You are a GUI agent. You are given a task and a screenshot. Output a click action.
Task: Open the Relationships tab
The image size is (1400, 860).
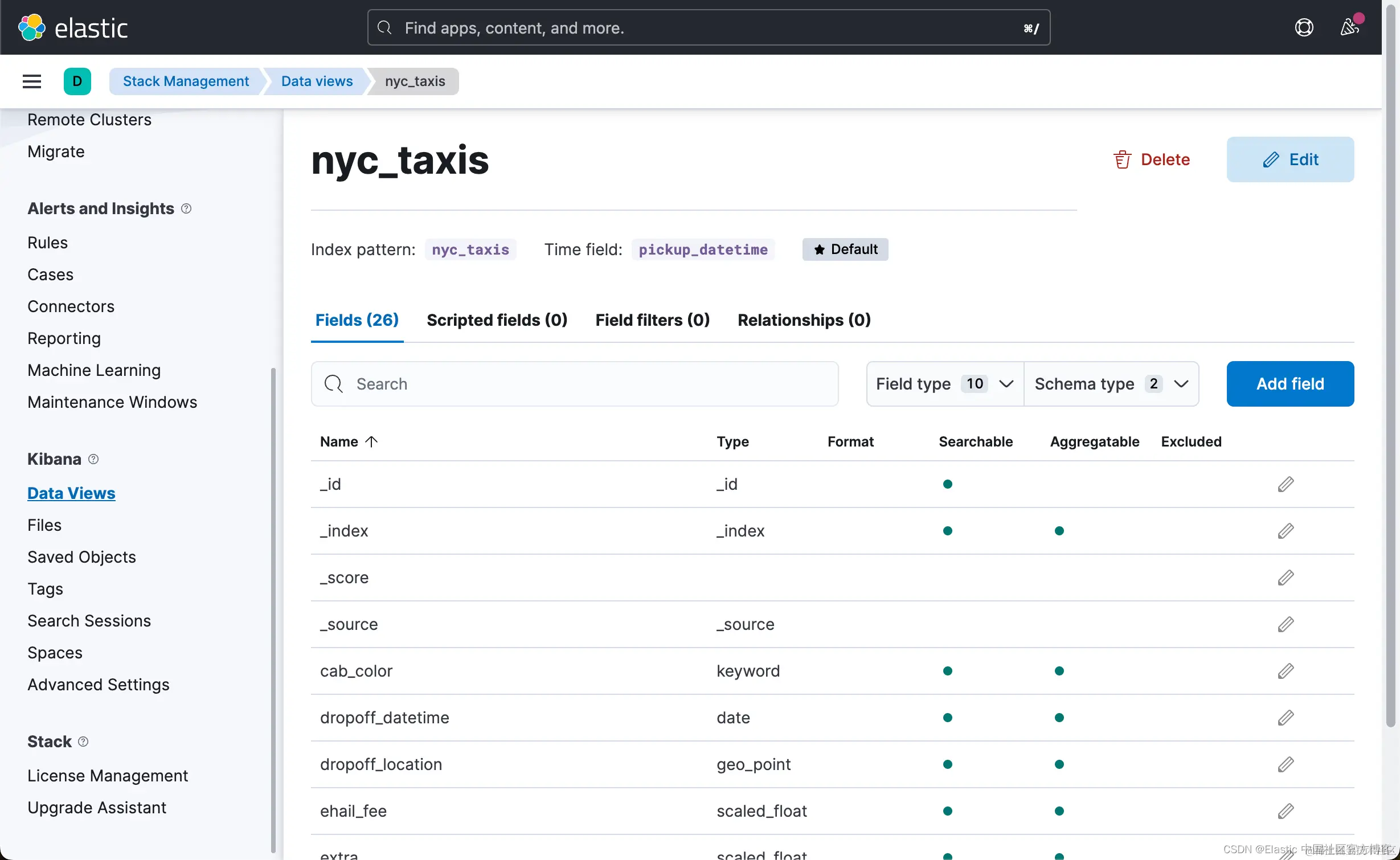click(x=804, y=320)
